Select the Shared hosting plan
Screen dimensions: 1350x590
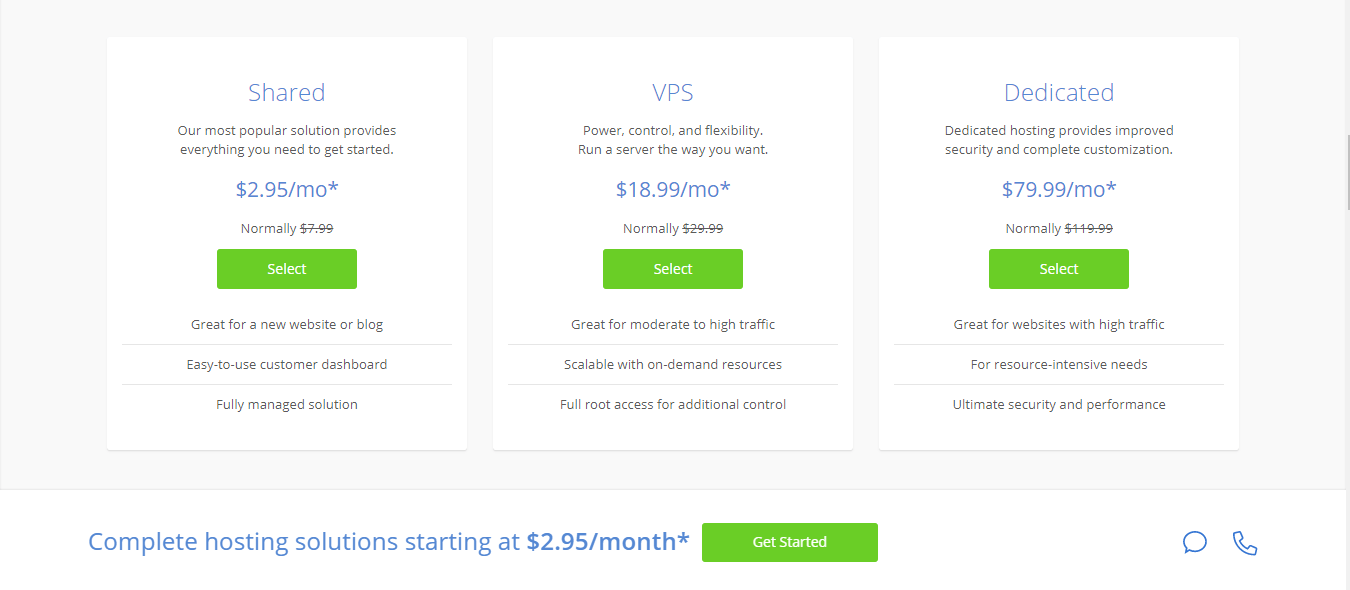click(287, 269)
